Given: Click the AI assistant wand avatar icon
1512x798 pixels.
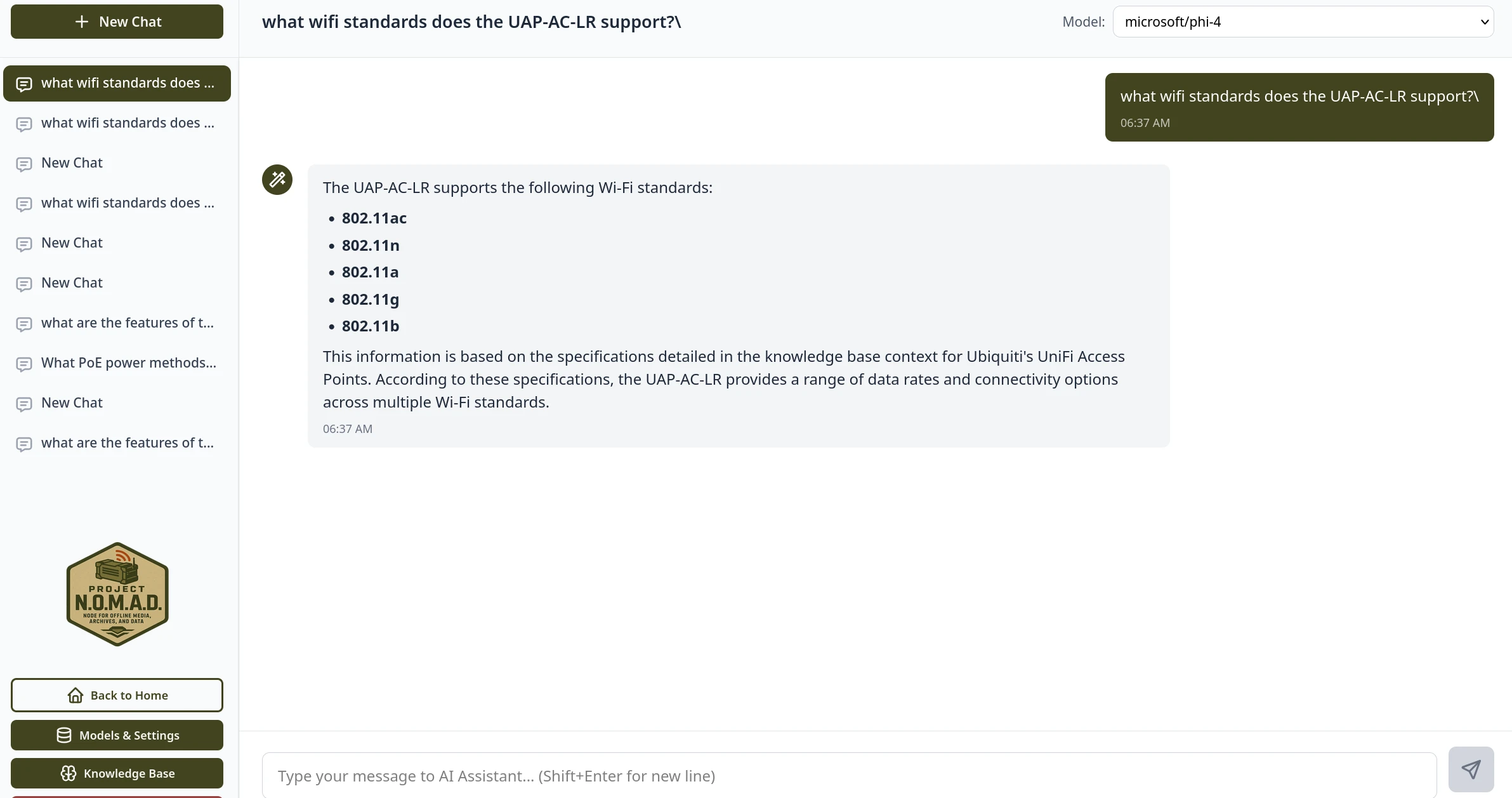Looking at the screenshot, I should [277, 180].
